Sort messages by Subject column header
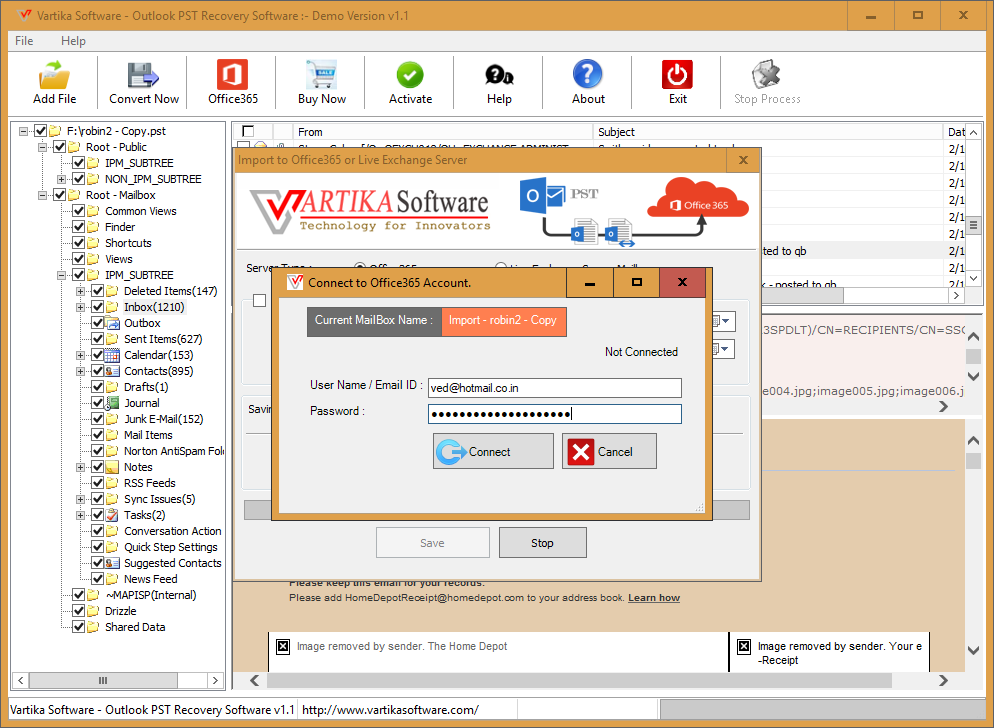994x728 pixels. click(x=768, y=132)
